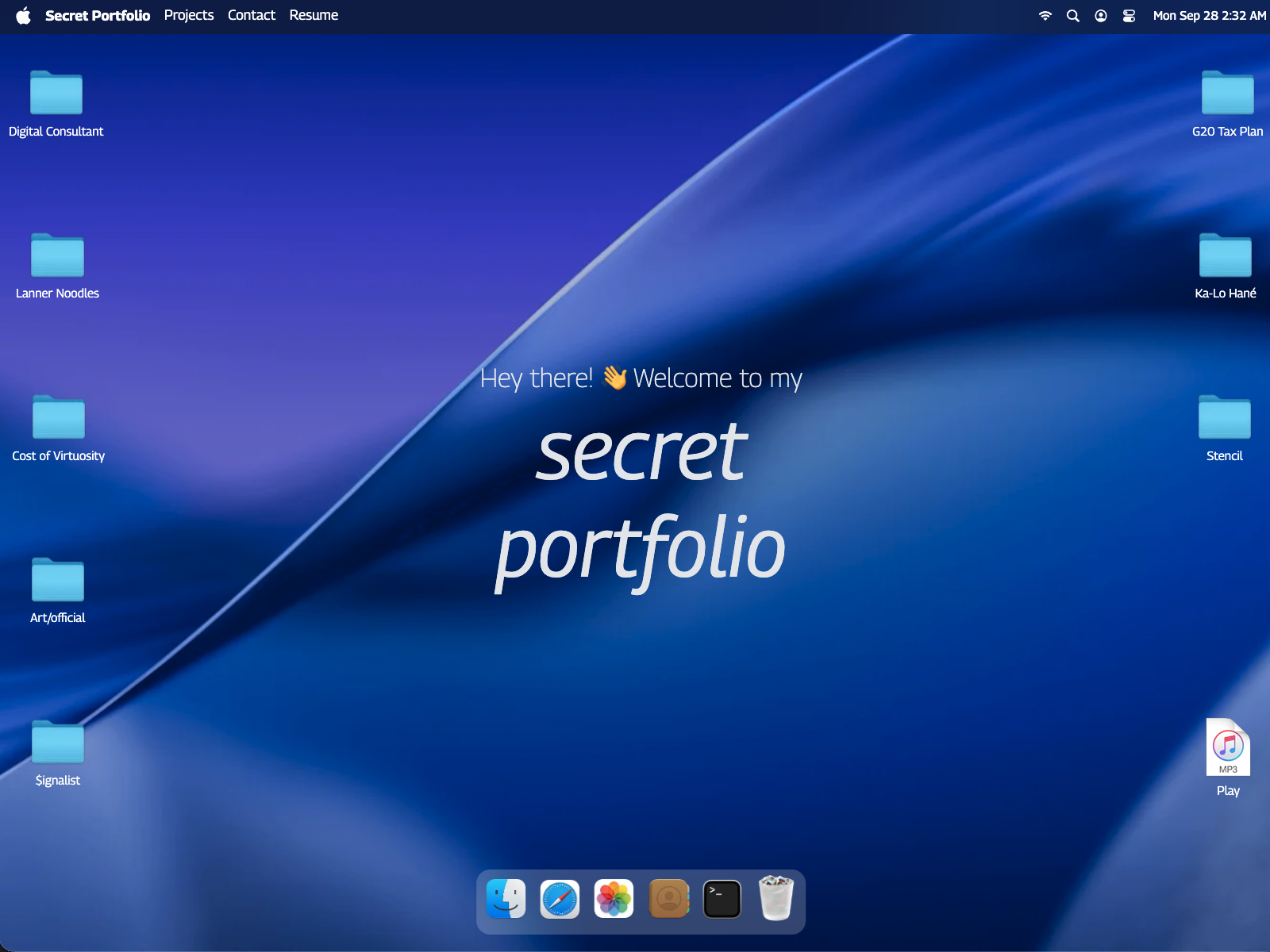
Task: Open the Digital Consultant folder
Action: pyautogui.click(x=56, y=94)
